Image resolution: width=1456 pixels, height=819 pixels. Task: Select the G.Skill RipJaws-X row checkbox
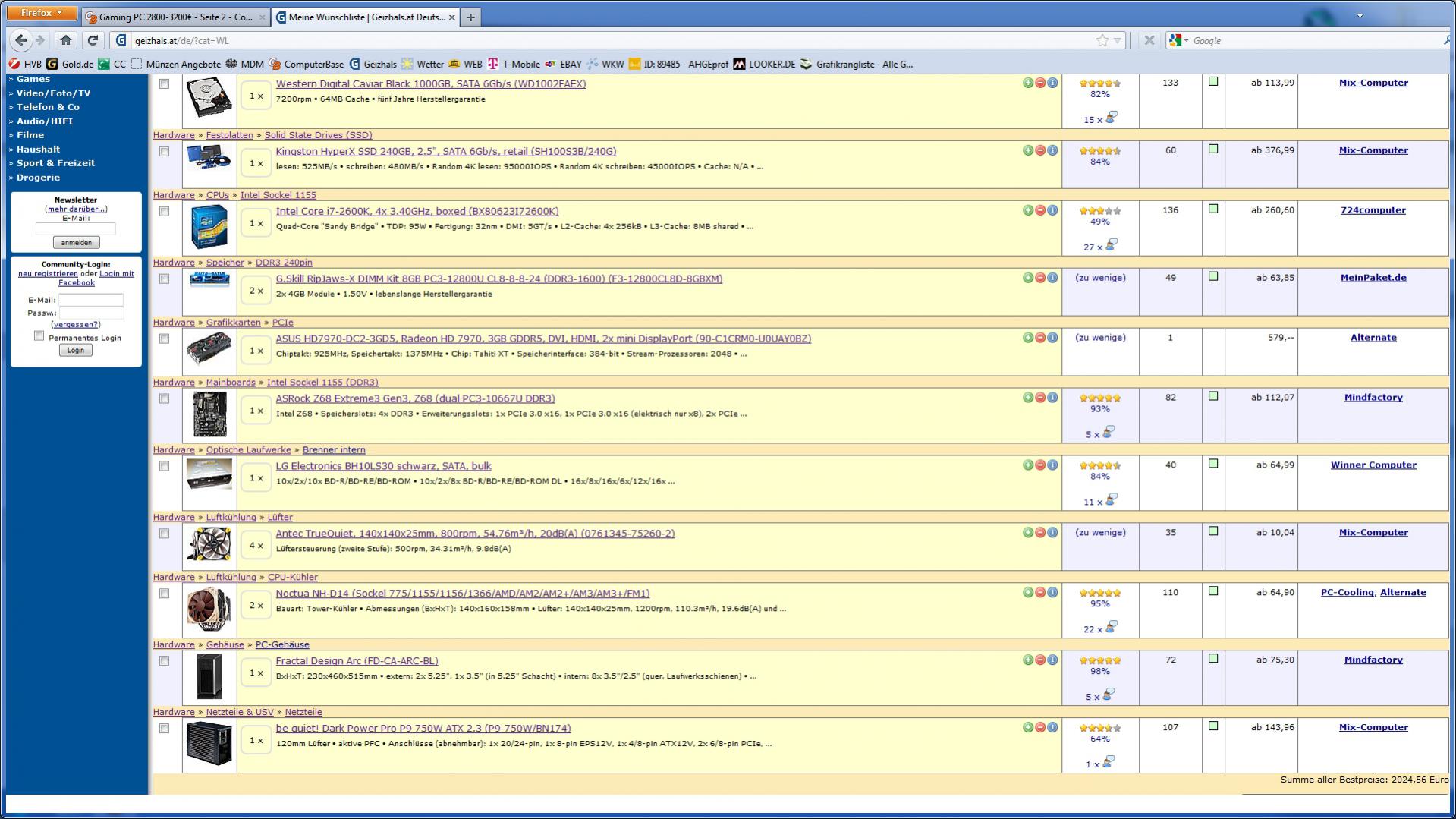[x=164, y=279]
